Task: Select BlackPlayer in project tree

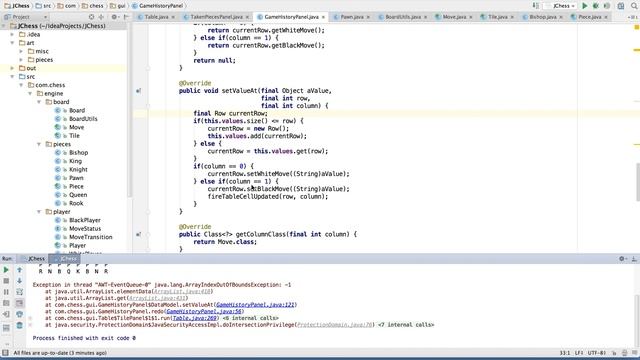Action: [x=84, y=220]
